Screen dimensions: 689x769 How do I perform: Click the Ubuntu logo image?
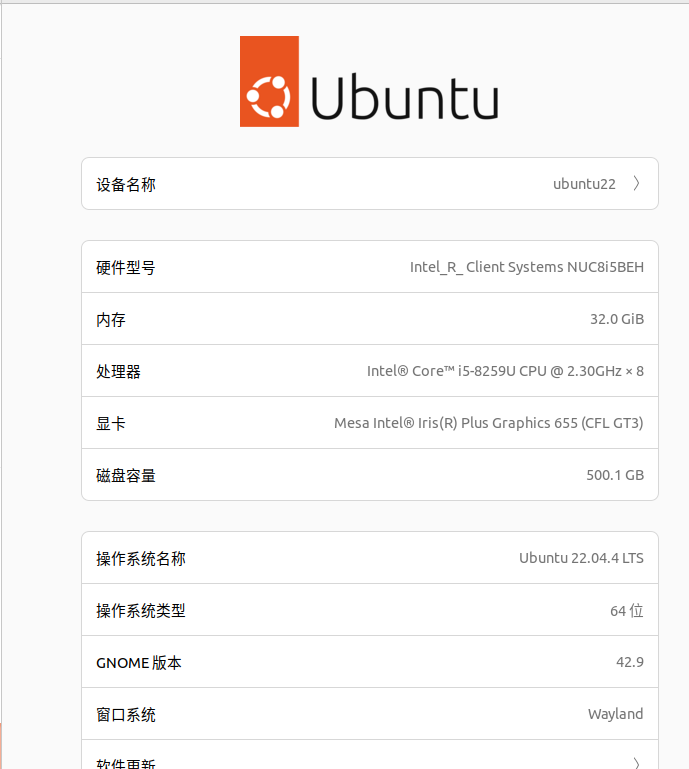point(369,81)
